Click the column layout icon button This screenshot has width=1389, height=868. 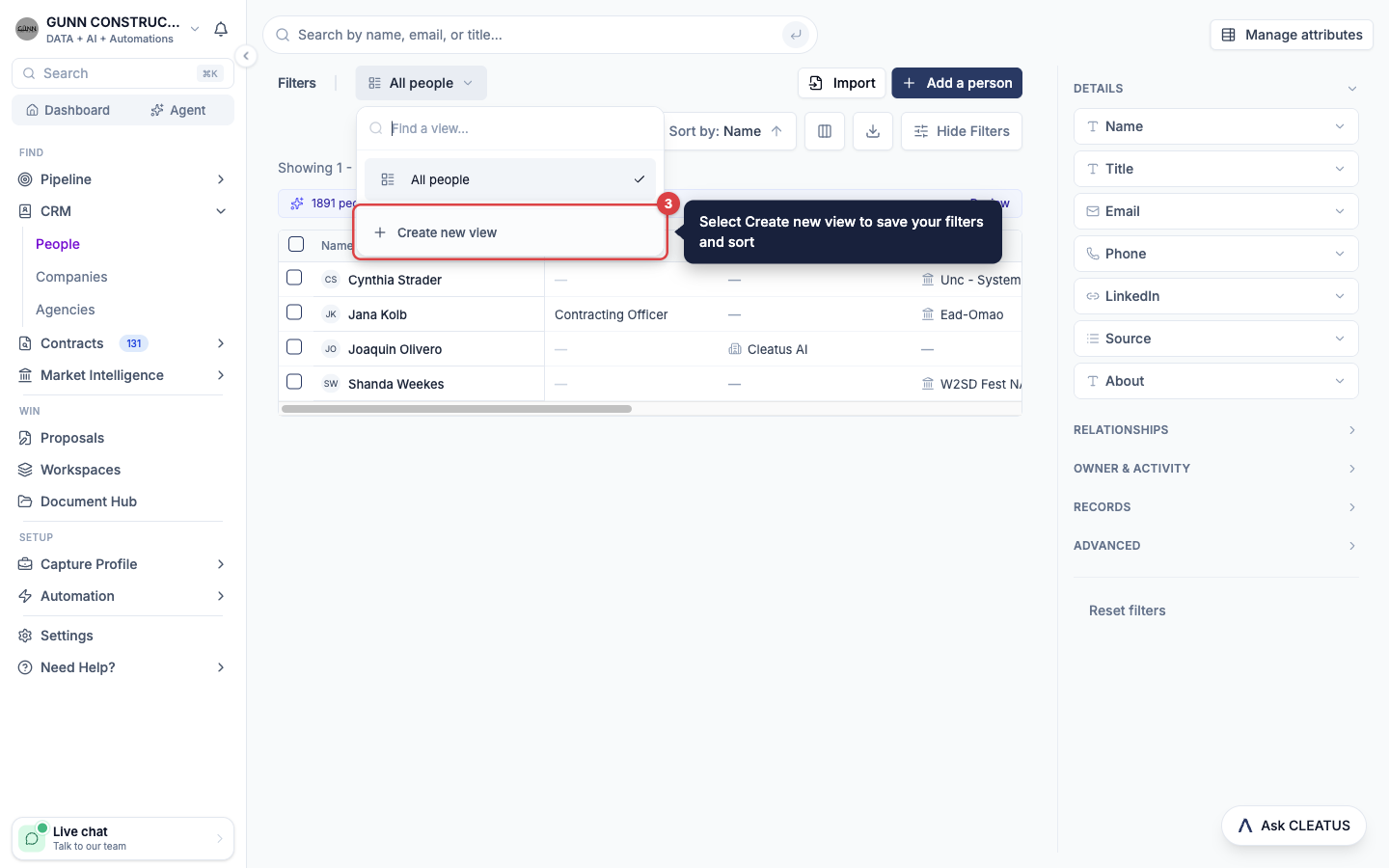point(825,131)
